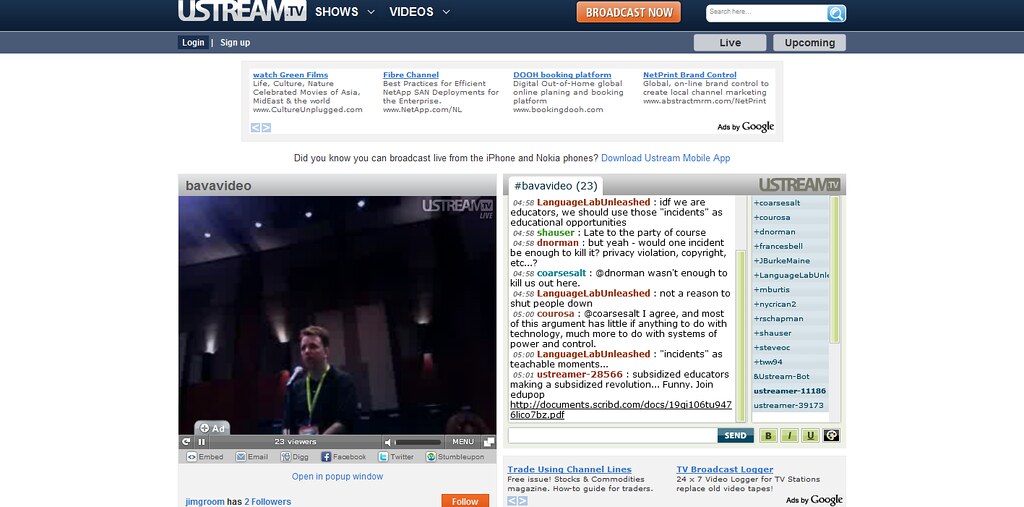
Task: Click the Login button
Action: 193,42
